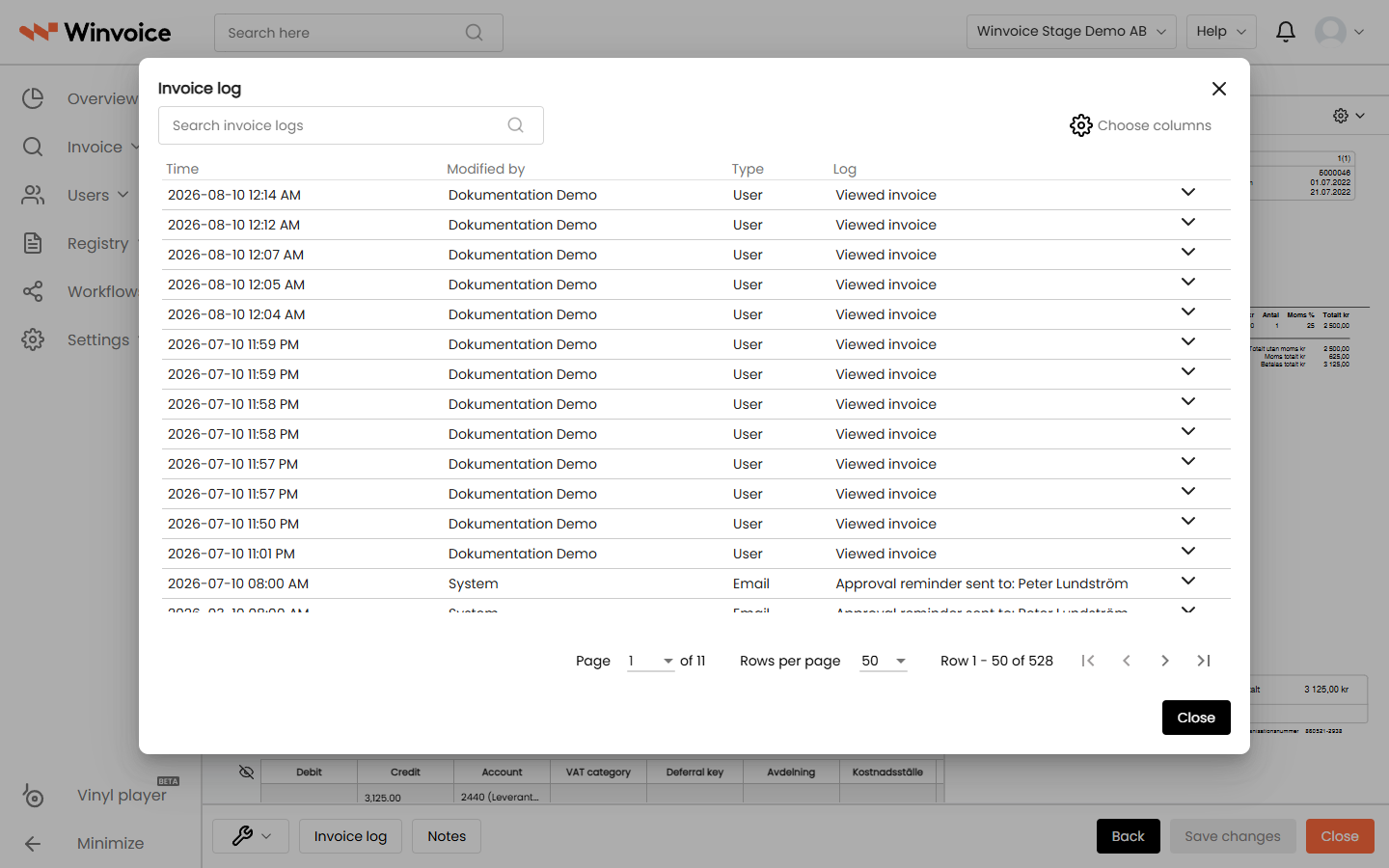Open the Help menu dropdown
1389x868 pixels.
(x=1221, y=32)
